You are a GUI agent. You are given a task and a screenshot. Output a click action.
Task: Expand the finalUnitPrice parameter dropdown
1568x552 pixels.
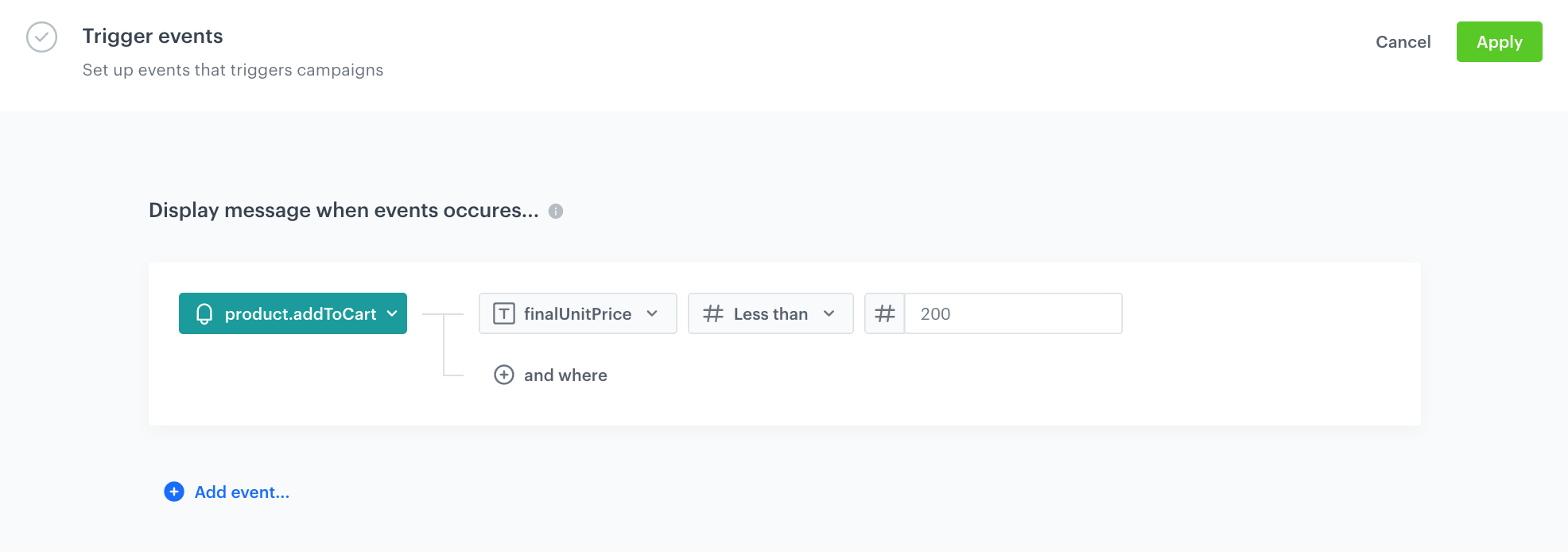pos(577,314)
